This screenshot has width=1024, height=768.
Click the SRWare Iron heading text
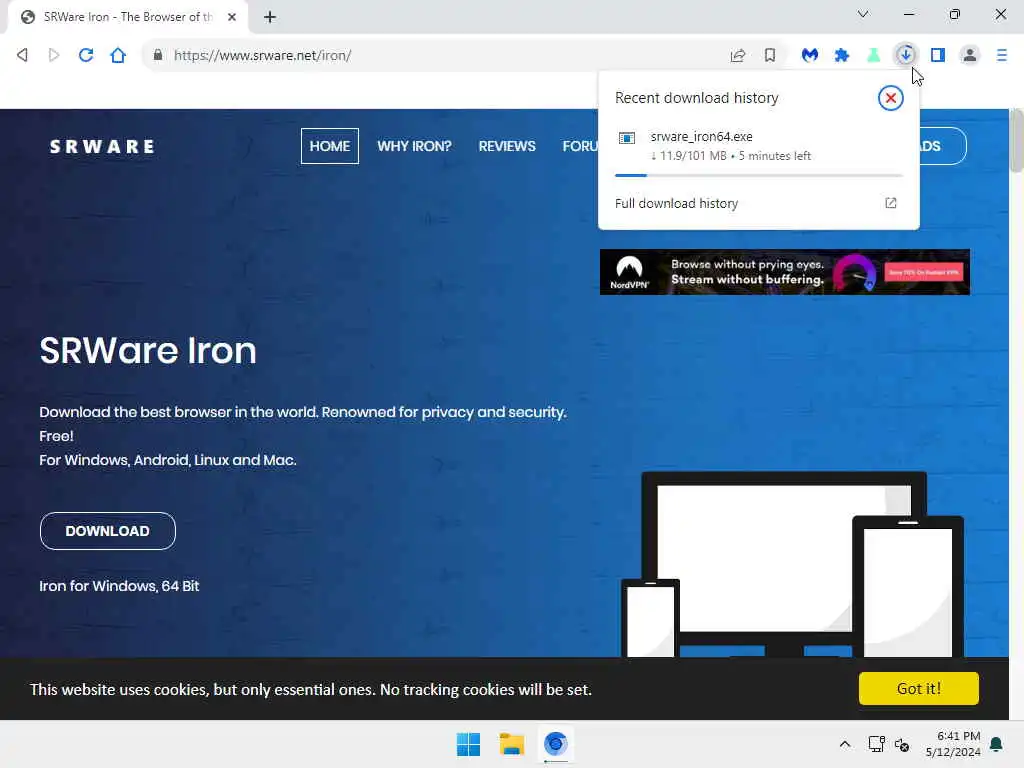148,350
